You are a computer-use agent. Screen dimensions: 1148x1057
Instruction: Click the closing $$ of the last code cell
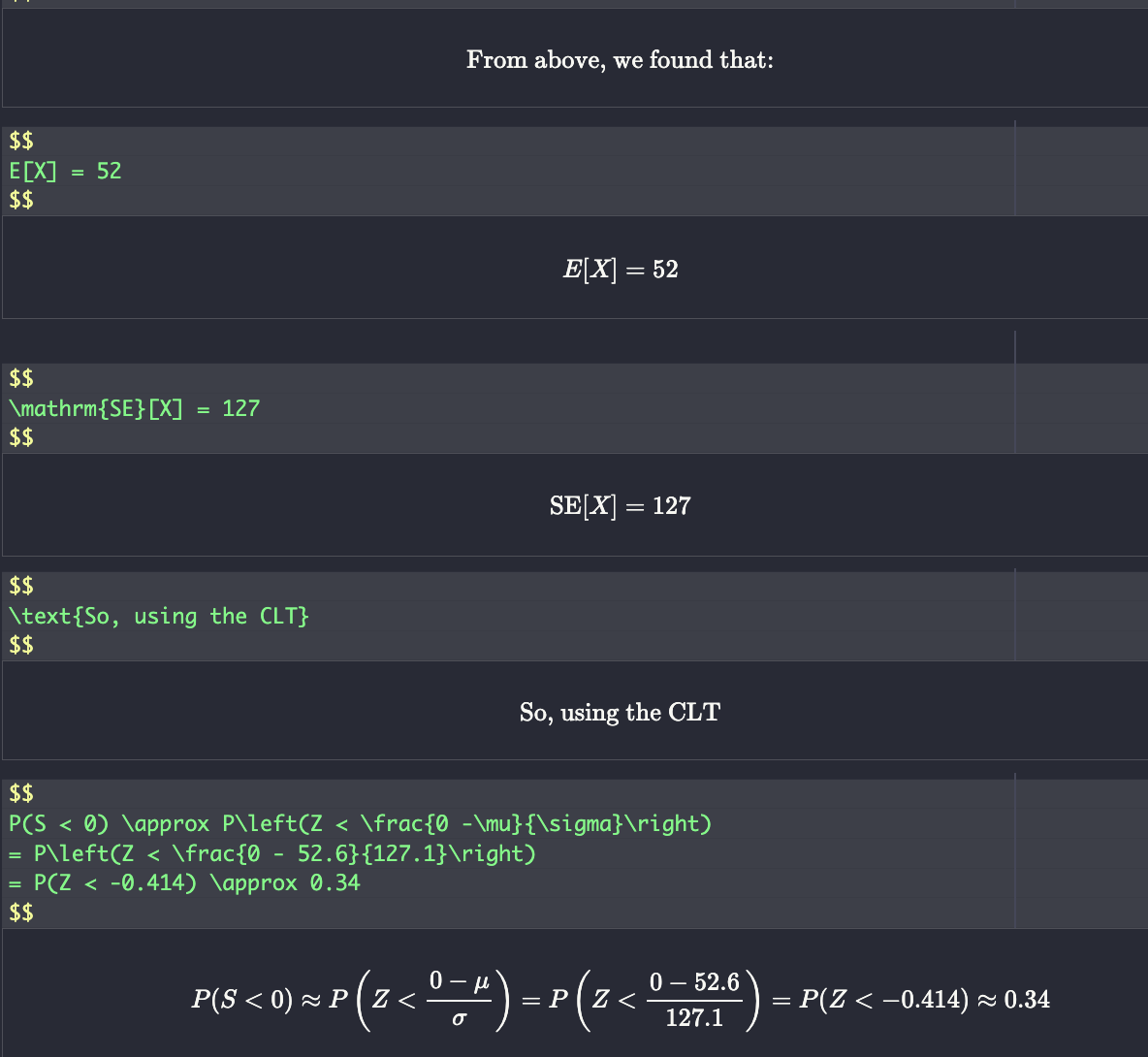(21, 912)
